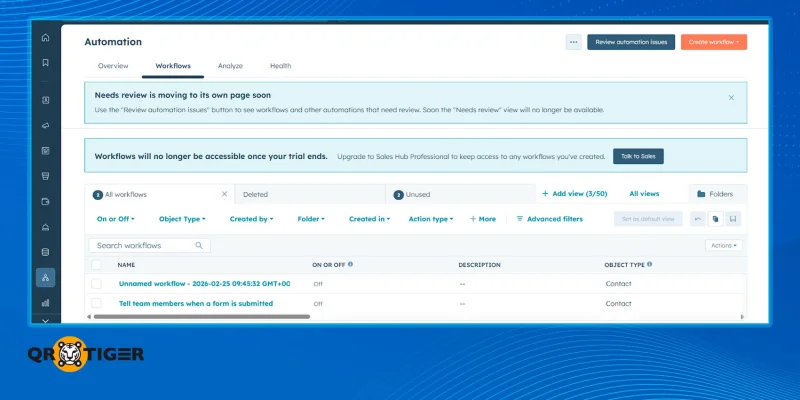
Task: Click the magnifier icon in Search workflows
Action: [x=199, y=245]
